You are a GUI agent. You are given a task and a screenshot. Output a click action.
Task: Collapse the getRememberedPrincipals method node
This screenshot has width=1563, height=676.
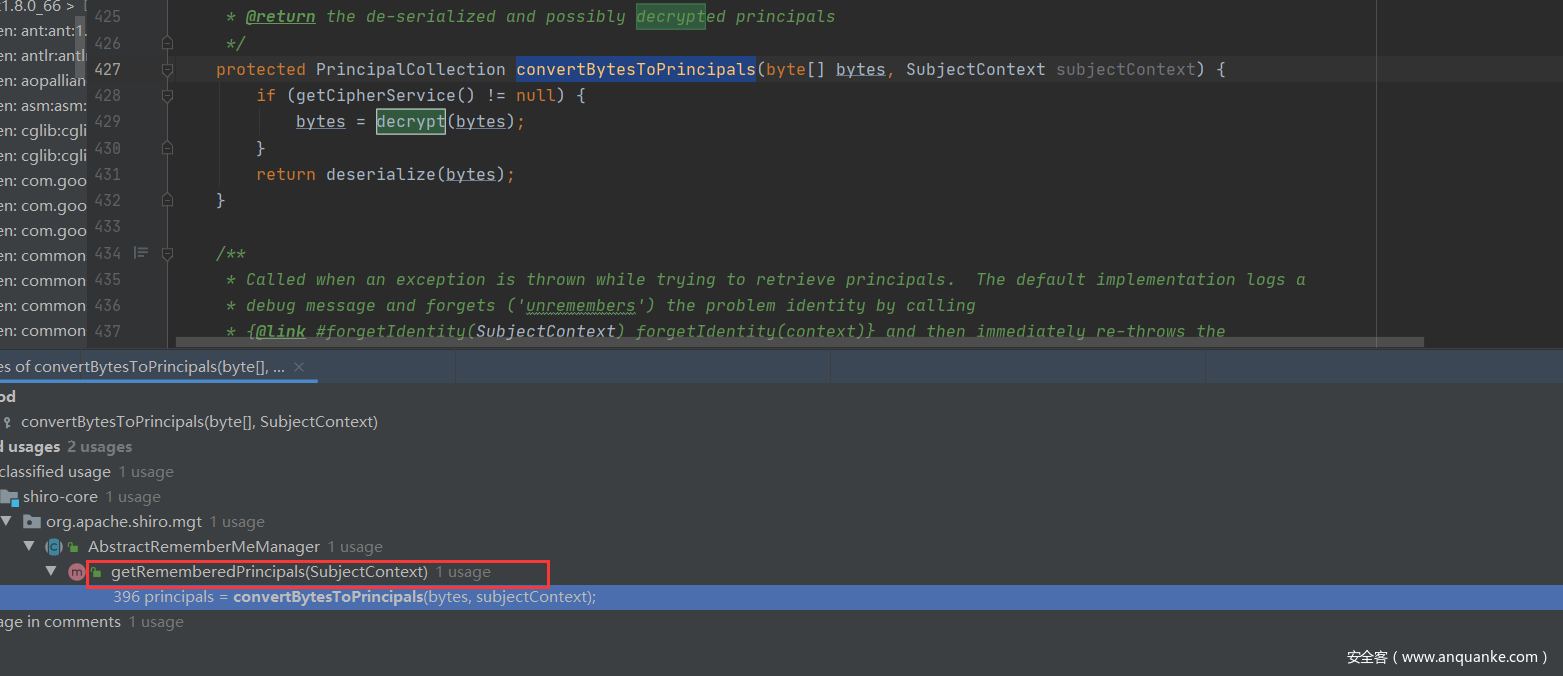51,572
